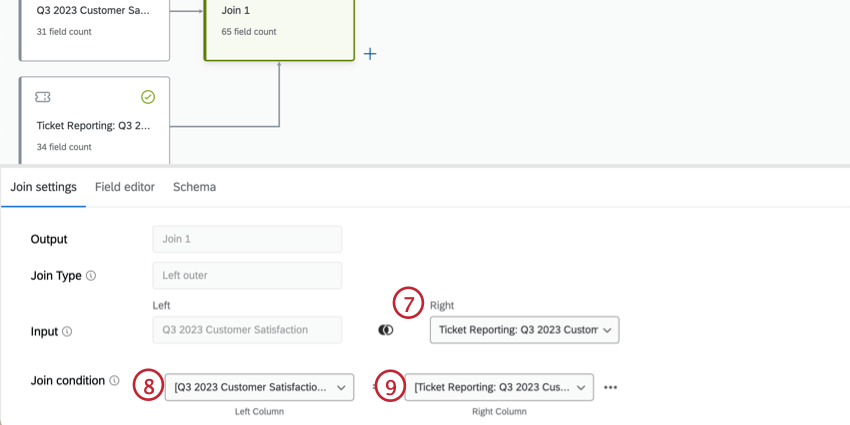This screenshot has width=850, height=425.
Task: Click the Left input Q3 2023 Customer Satisfaction field
Action: point(246,330)
